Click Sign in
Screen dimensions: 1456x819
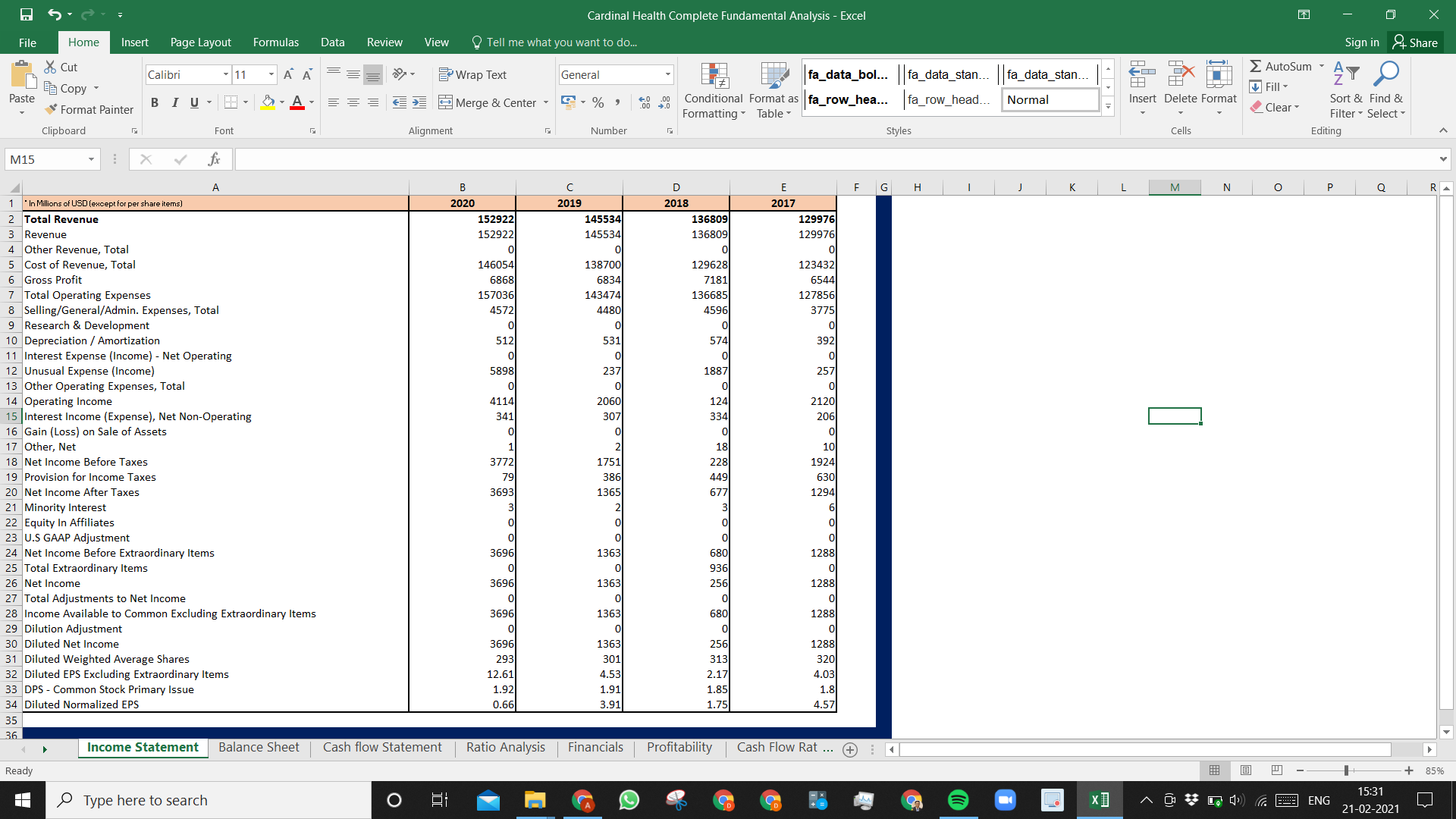click(1362, 42)
